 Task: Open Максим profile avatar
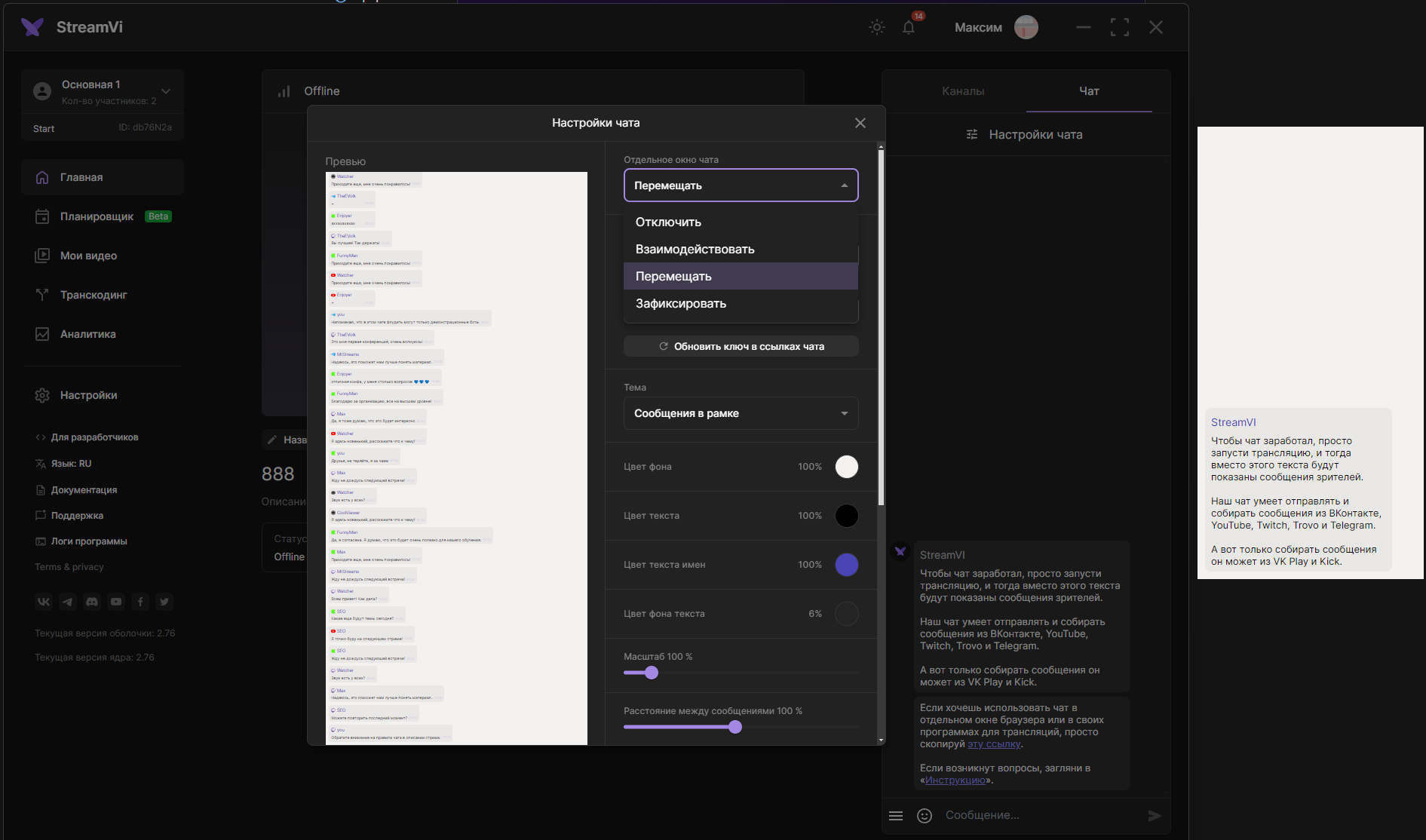click(x=1026, y=27)
